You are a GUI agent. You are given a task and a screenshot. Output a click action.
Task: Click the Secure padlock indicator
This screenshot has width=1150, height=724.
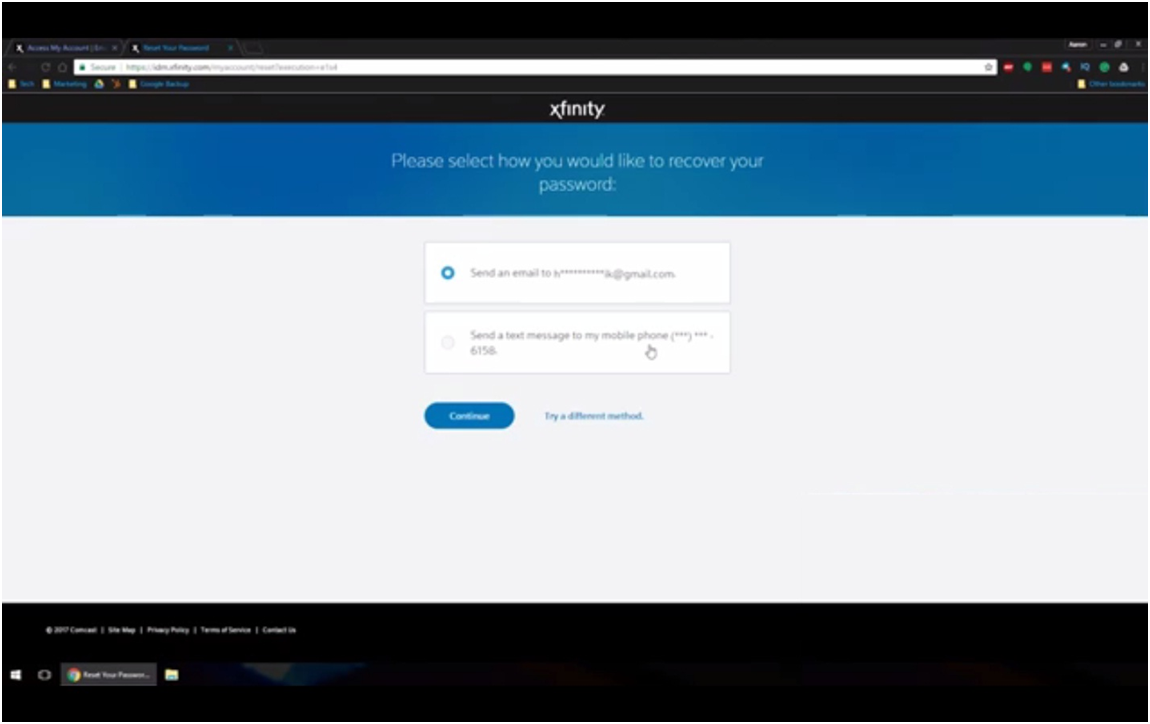pos(98,67)
